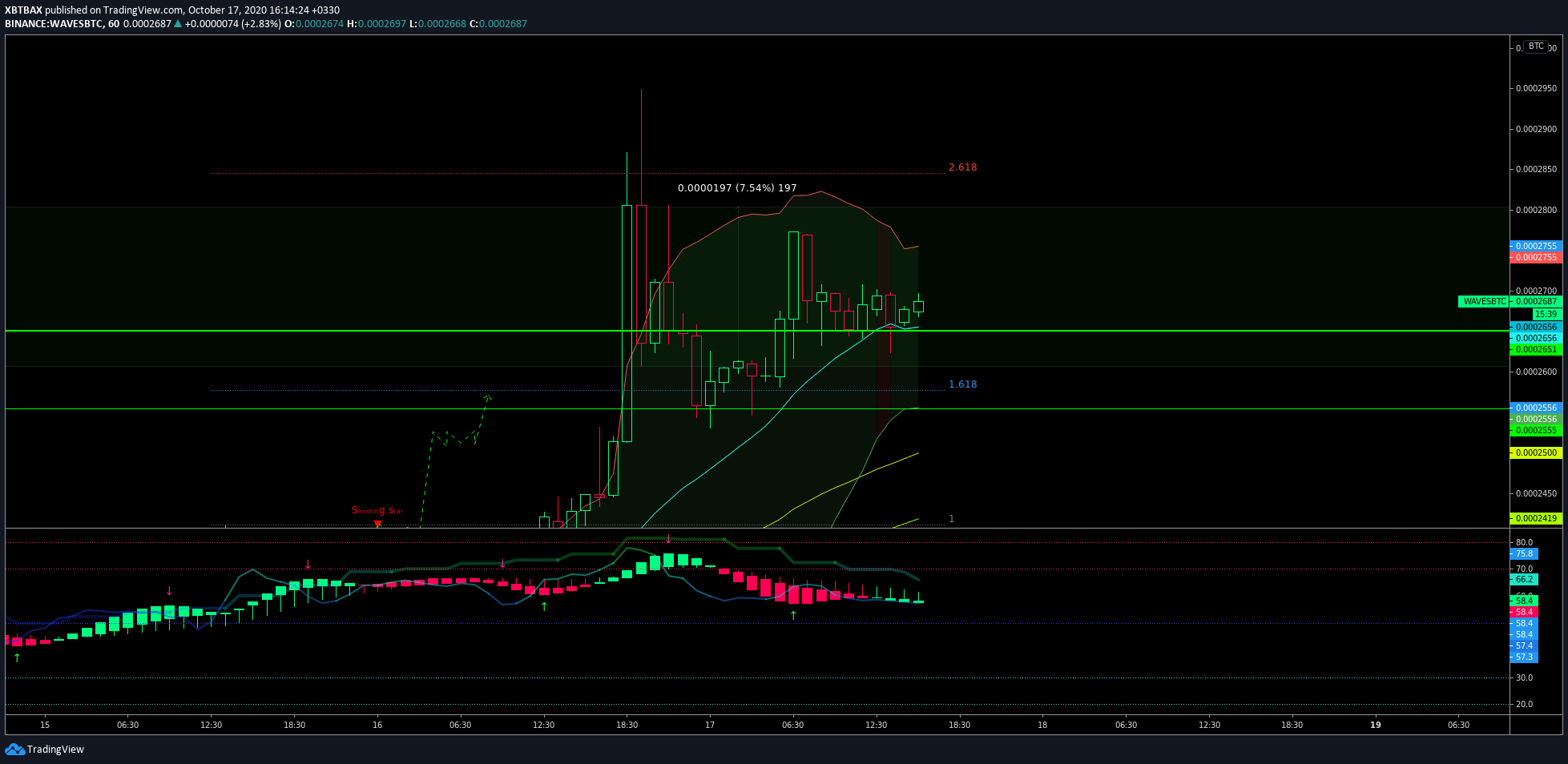The width and height of the screenshot is (1568, 764).
Task: Click the horizontal green line at 0.0002651
Action: pos(757,331)
